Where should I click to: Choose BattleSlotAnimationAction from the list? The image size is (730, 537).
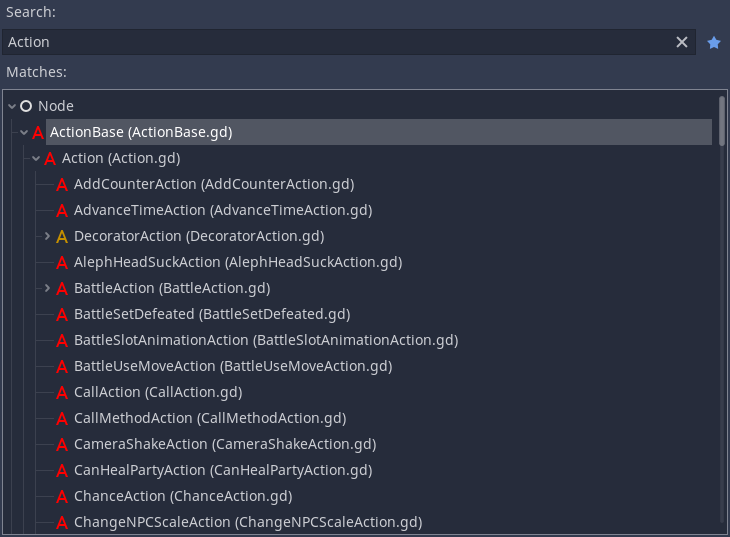point(266,340)
